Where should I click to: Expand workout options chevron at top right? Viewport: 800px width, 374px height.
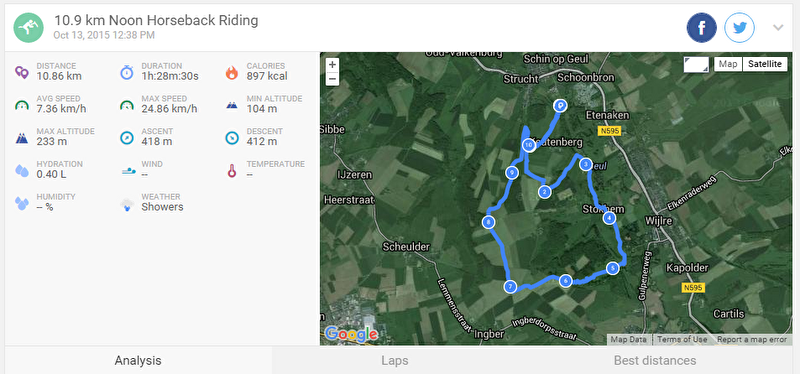tap(778, 28)
